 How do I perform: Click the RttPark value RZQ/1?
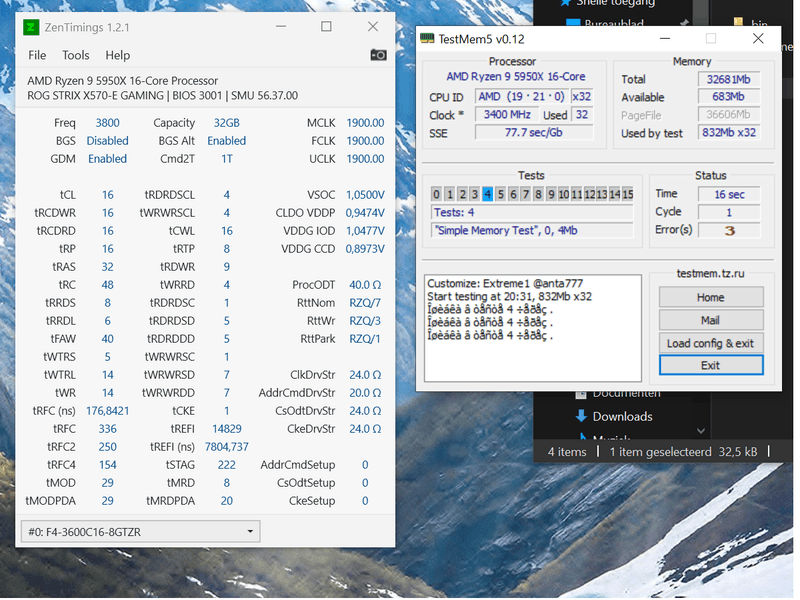365,339
